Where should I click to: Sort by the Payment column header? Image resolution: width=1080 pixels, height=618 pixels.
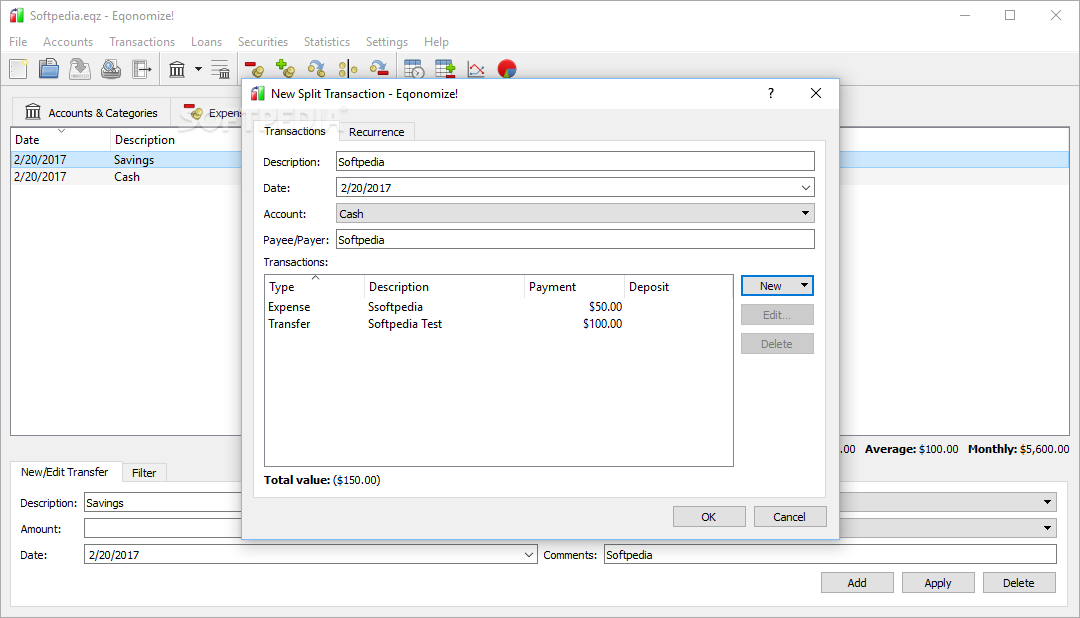pyautogui.click(x=574, y=287)
